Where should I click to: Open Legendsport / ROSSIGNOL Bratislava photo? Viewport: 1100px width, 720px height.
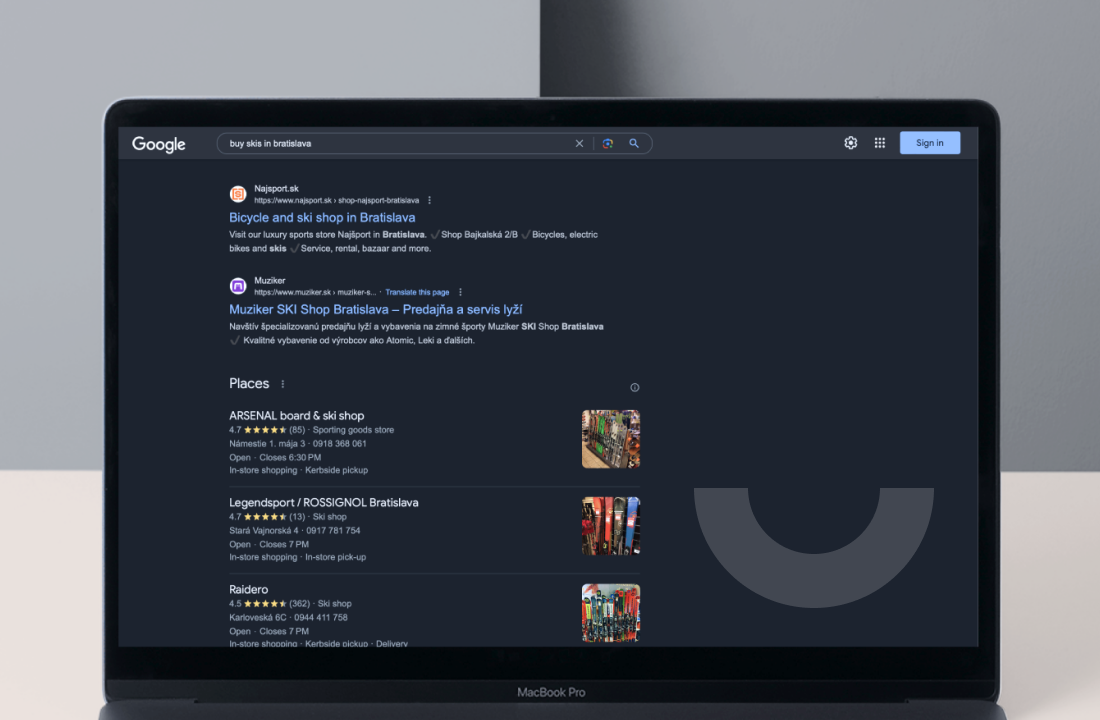tap(611, 526)
